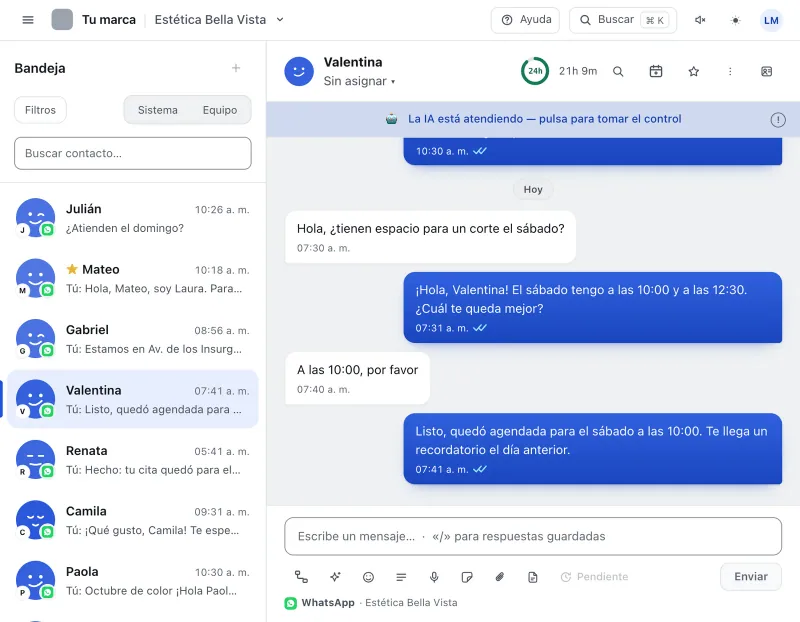
Task: Open Gabriel's conversation
Action: [x=133, y=339]
